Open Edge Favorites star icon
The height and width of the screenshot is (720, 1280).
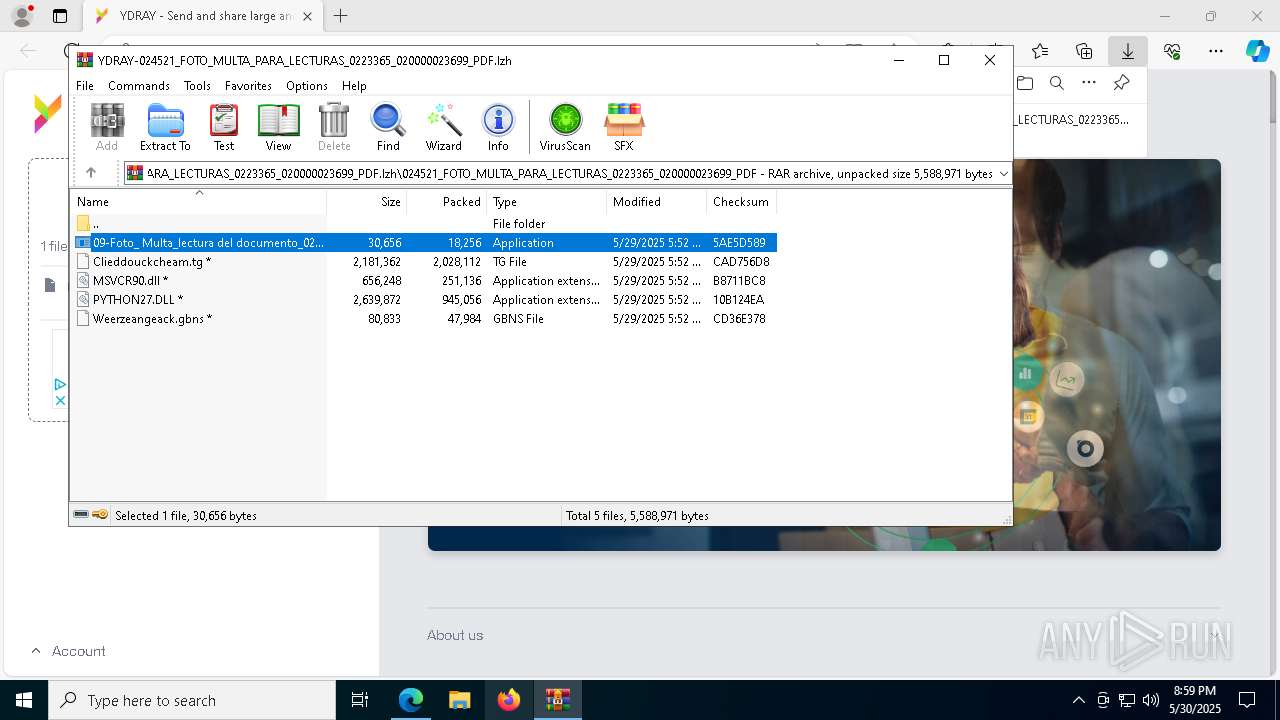click(1040, 51)
